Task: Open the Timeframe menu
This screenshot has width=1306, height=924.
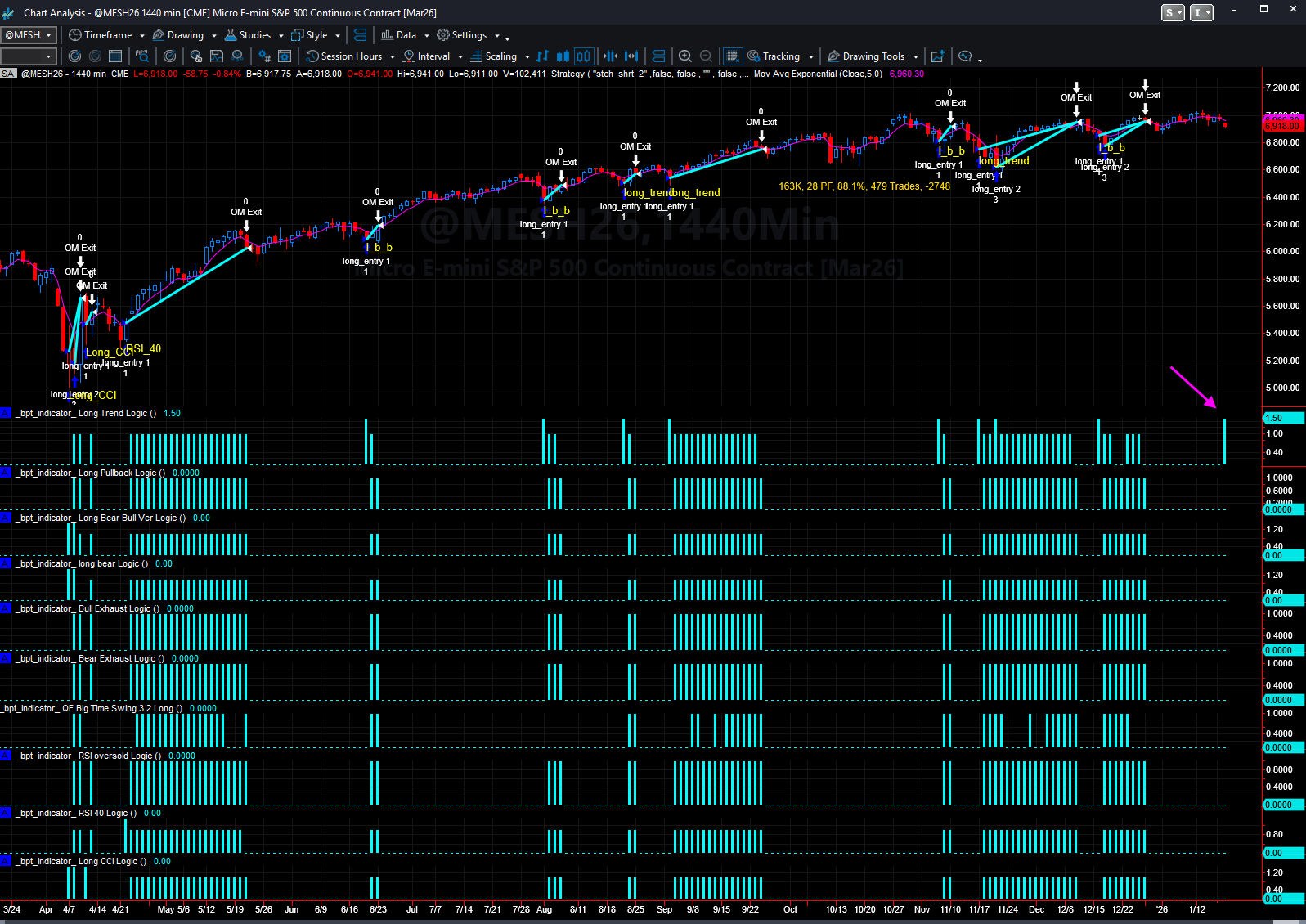Action: [x=106, y=35]
